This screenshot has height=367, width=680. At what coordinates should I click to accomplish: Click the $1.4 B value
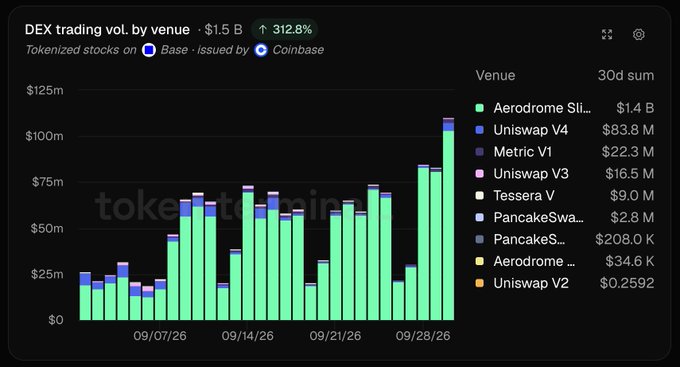pyautogui.click(x=635, y=108)
